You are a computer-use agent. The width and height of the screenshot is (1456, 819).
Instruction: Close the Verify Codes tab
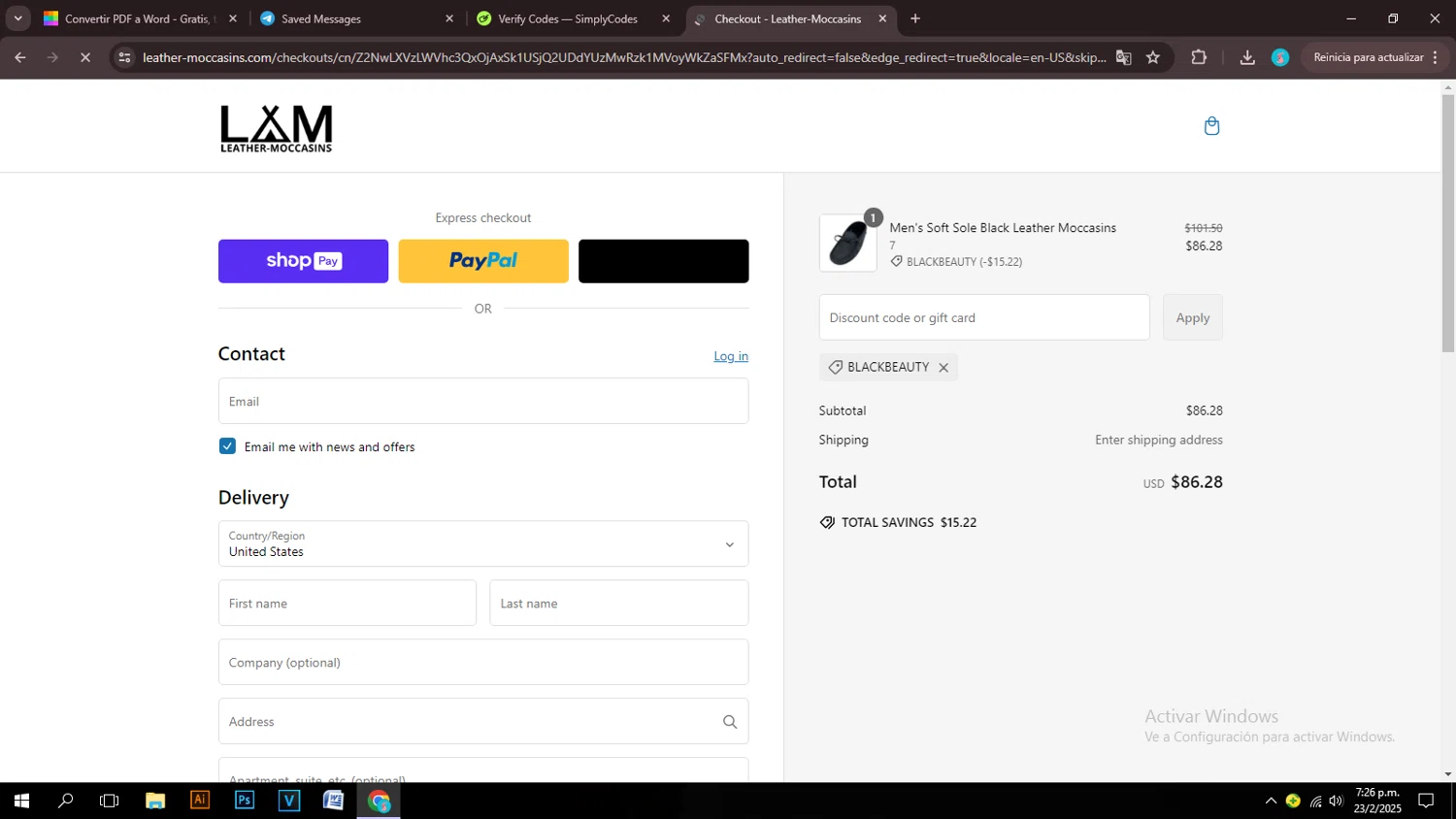click(666, 18)
